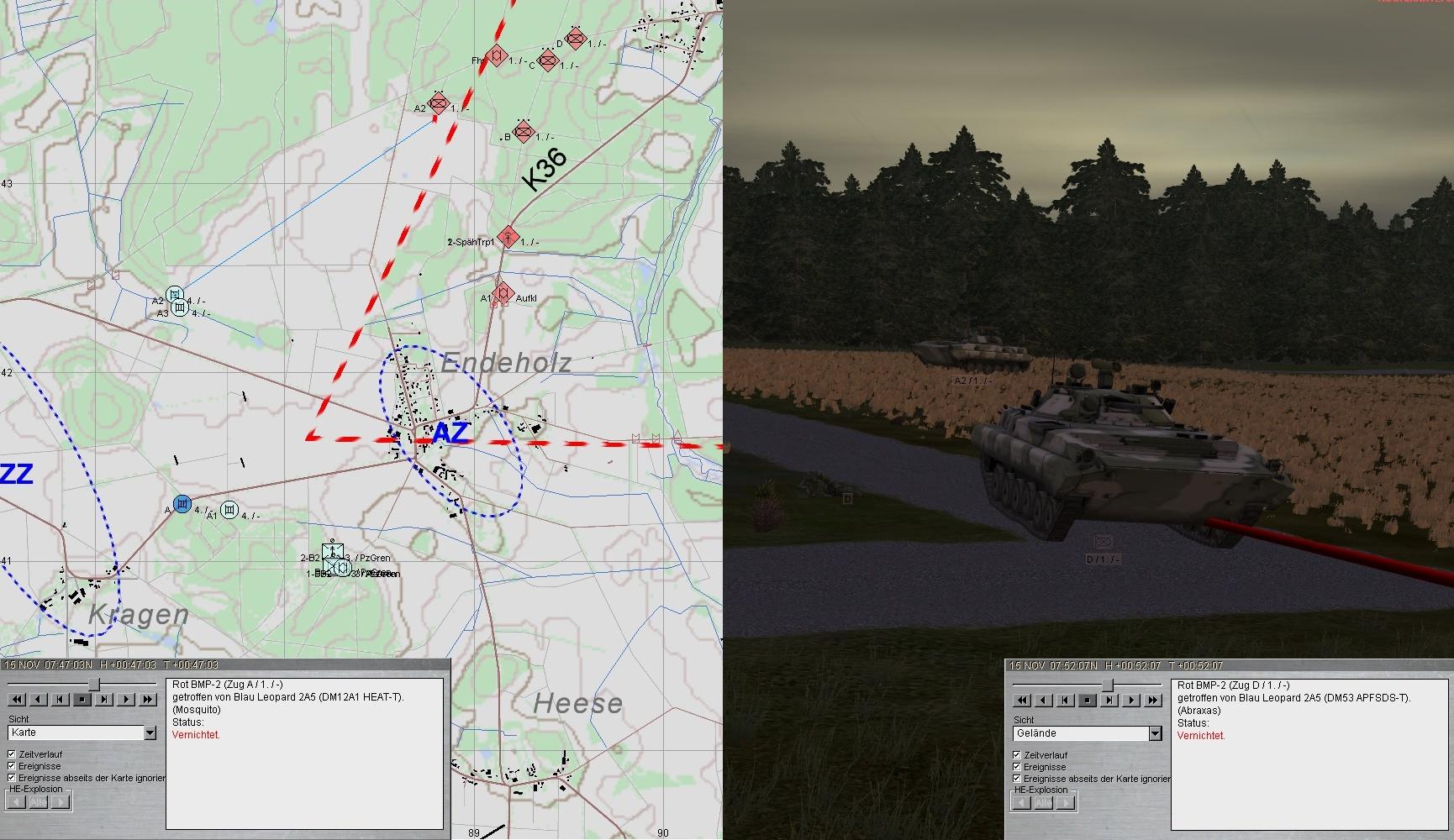Uncheck Zeitverlauf in the Karte panel
1454x840 pixels.
pyautogui.click(x=12, y=754)
